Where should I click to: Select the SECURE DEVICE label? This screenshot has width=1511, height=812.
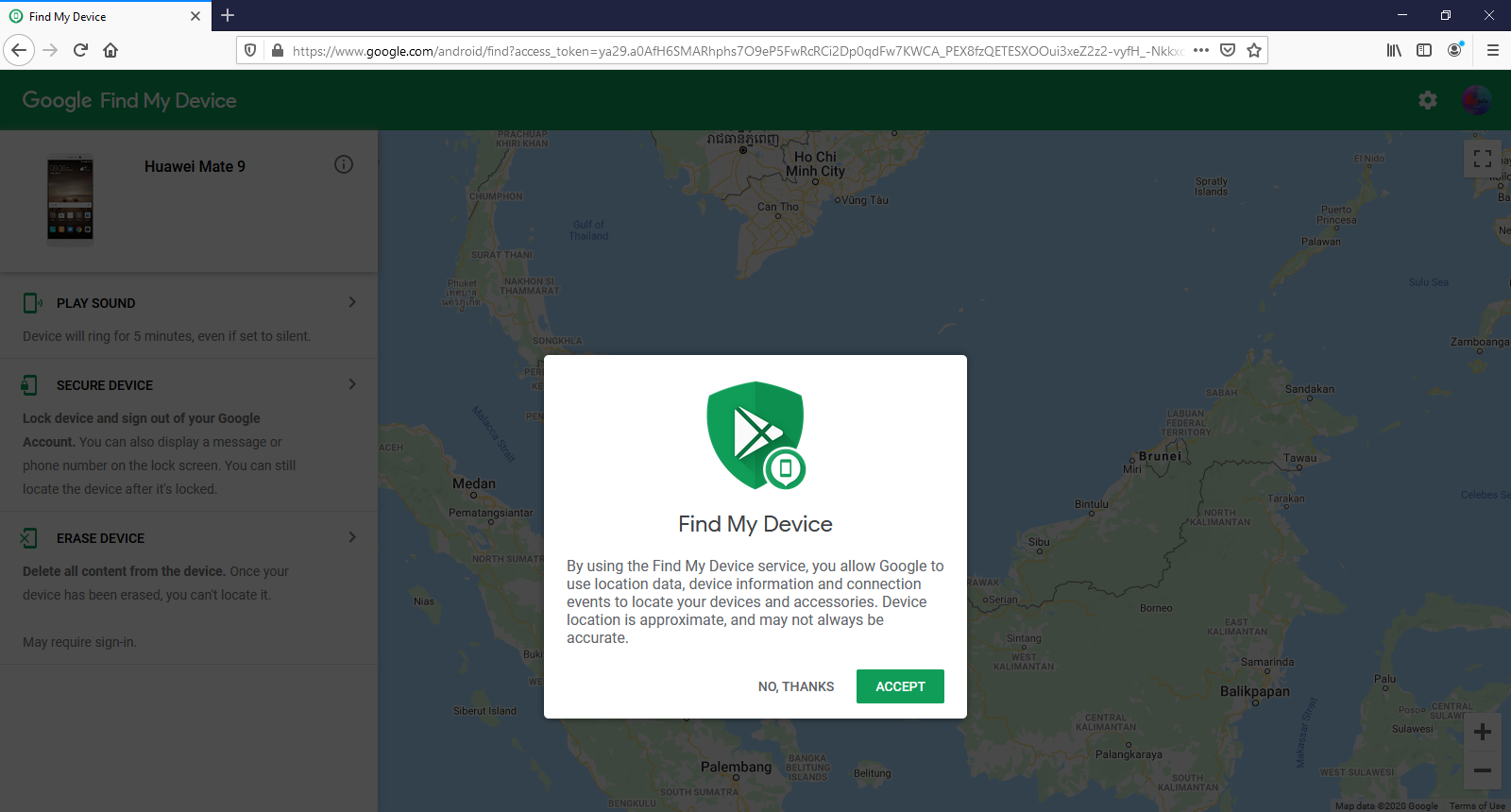tap(105, 385)
